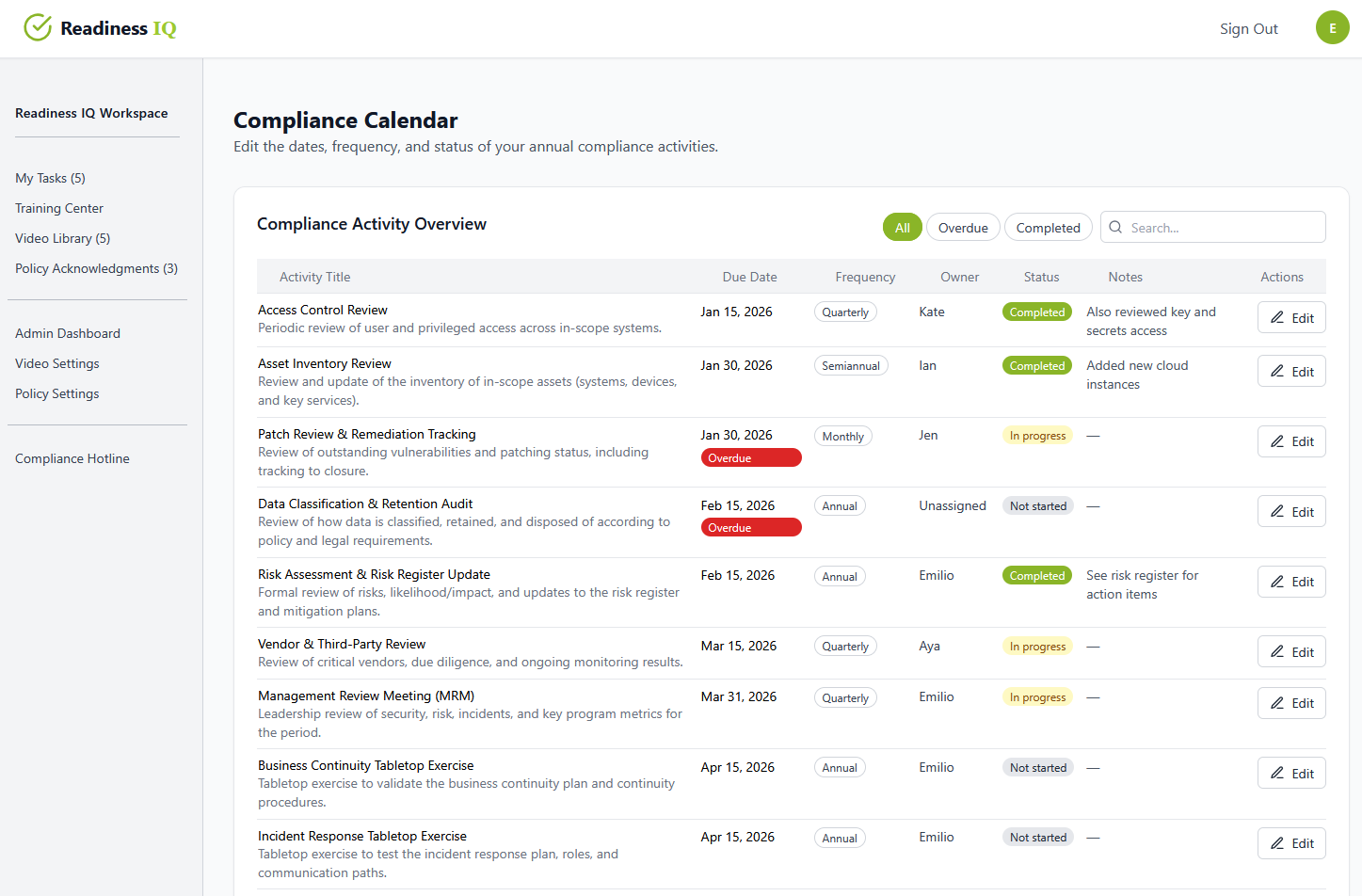Open Training Center from the sidebar

click(x=58, y=208)
